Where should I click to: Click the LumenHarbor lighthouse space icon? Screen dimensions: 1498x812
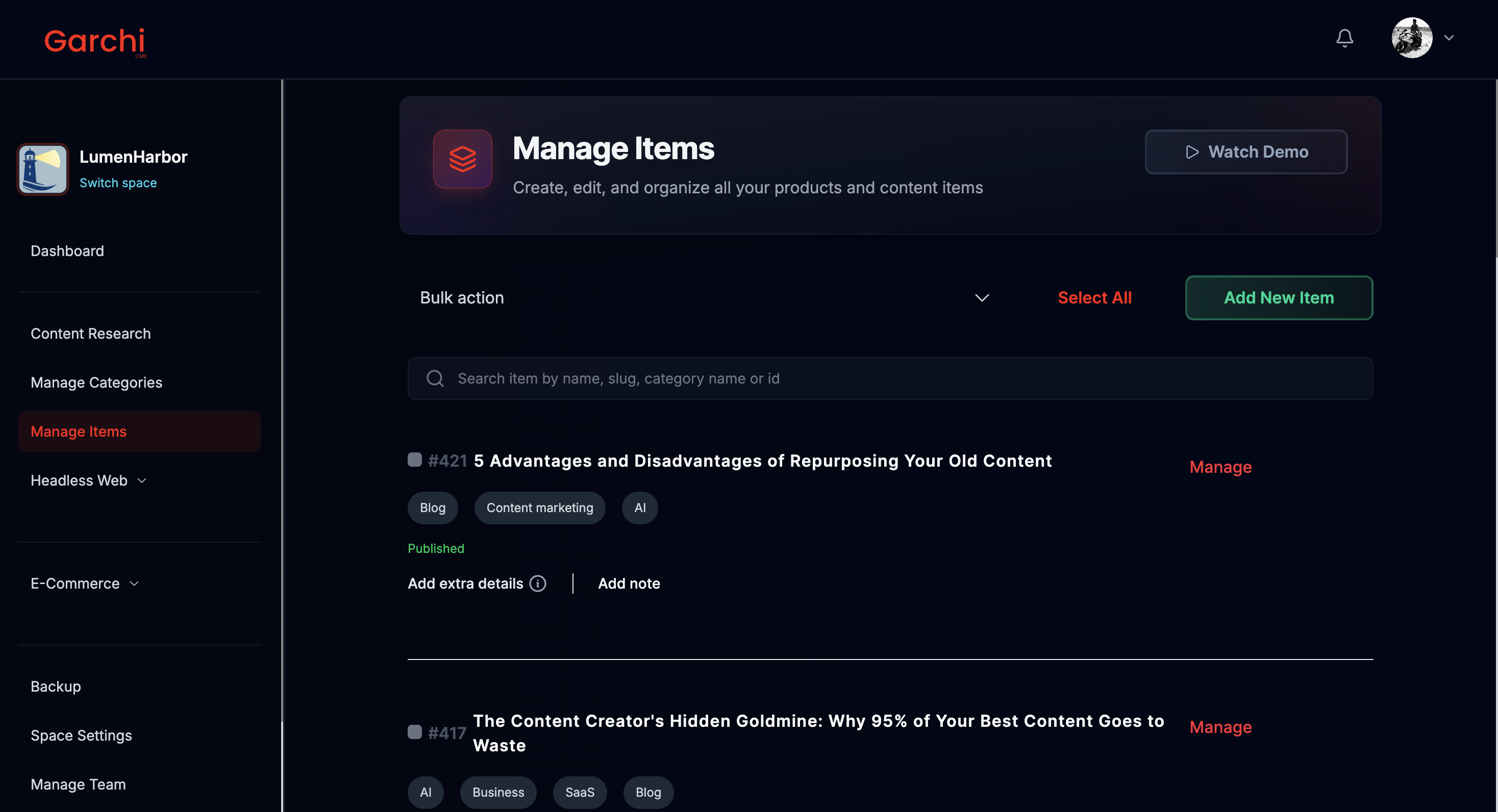[43, 169]
